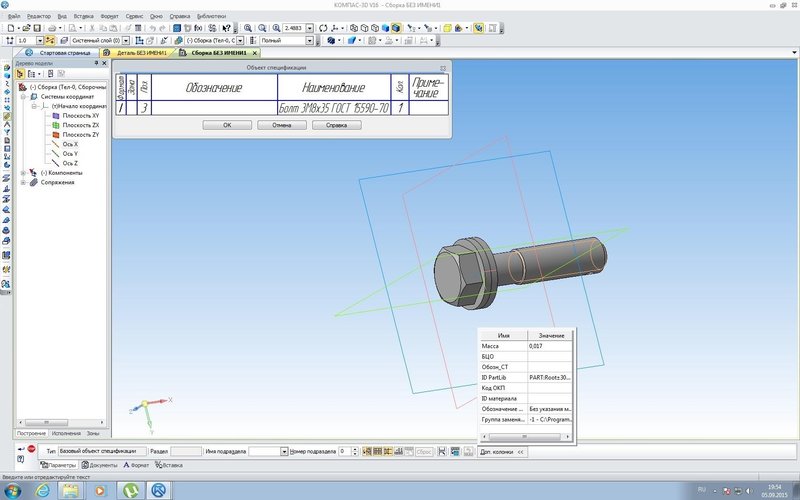
Task: Expand the Компоненты tree node
Action: [x=23, y=173]
